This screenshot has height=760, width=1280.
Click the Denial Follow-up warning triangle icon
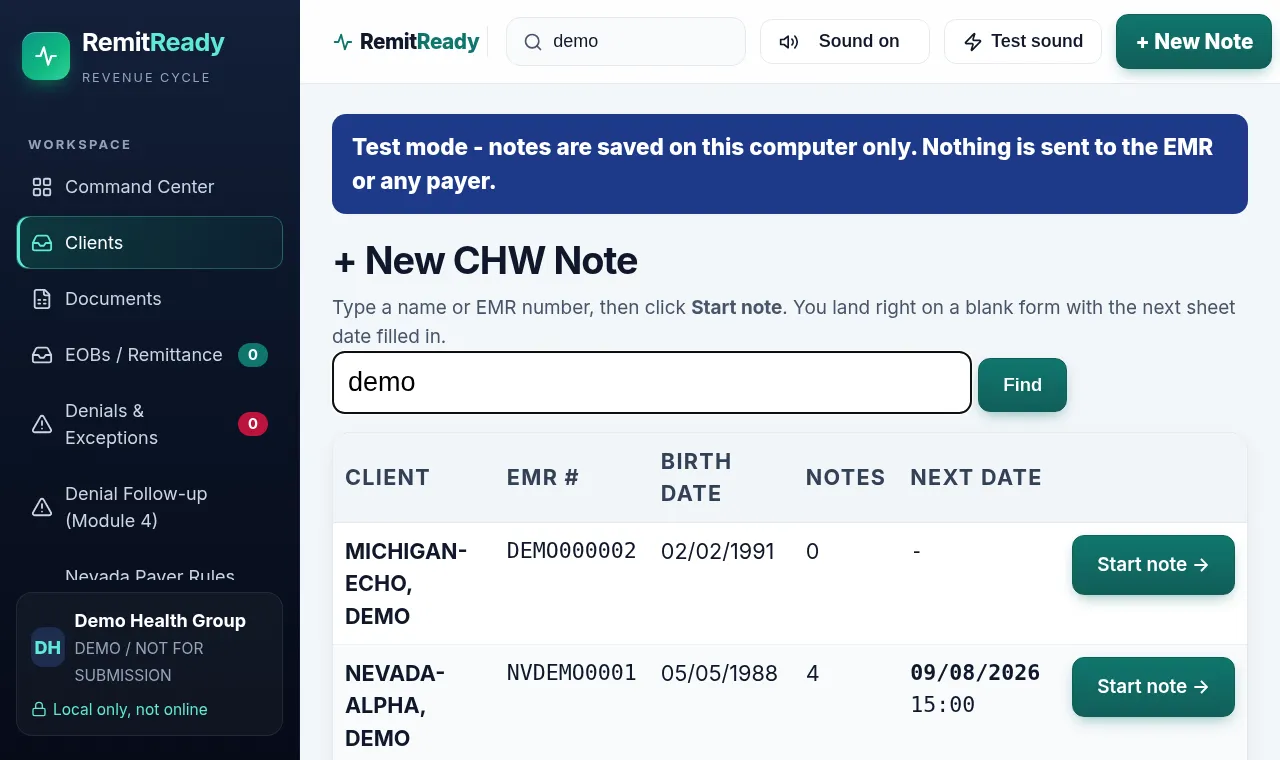42,508
